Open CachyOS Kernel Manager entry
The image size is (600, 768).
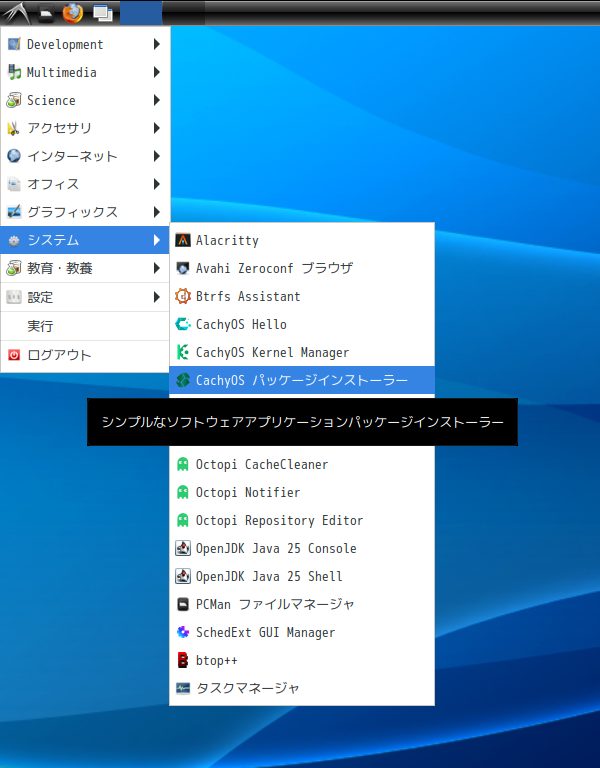pyautogui.click(x=302, y=352)
